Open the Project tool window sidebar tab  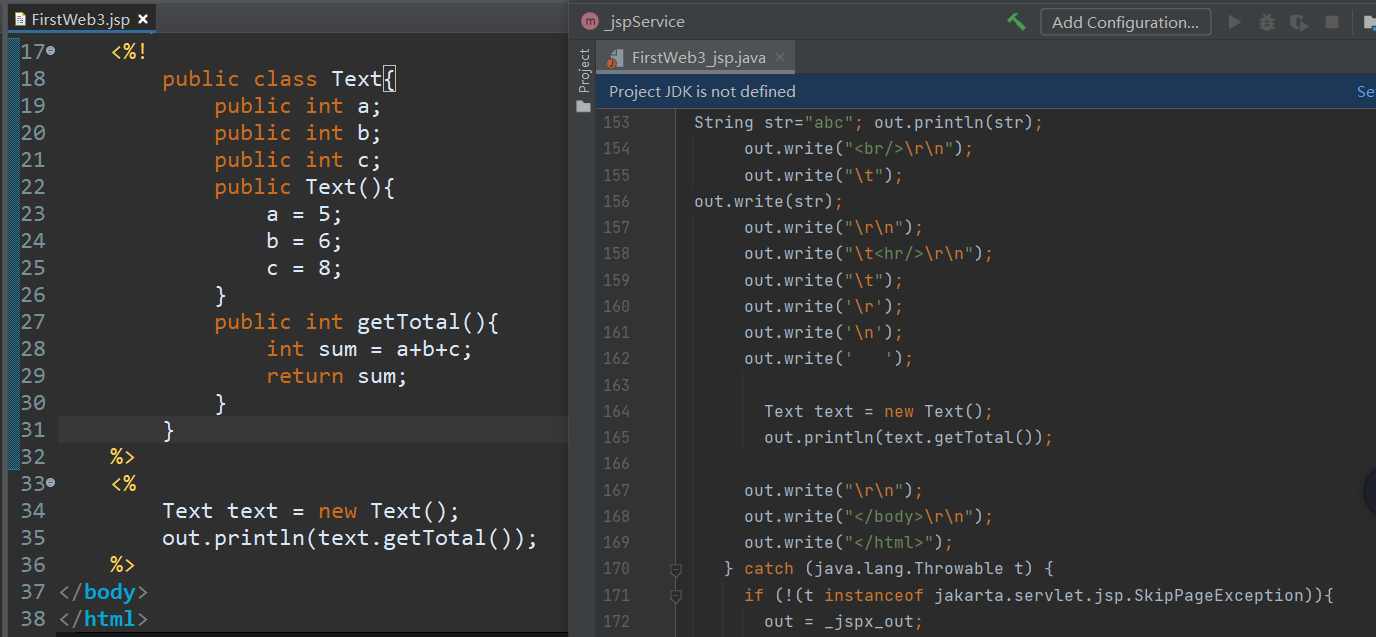click(x=584, y=71)
